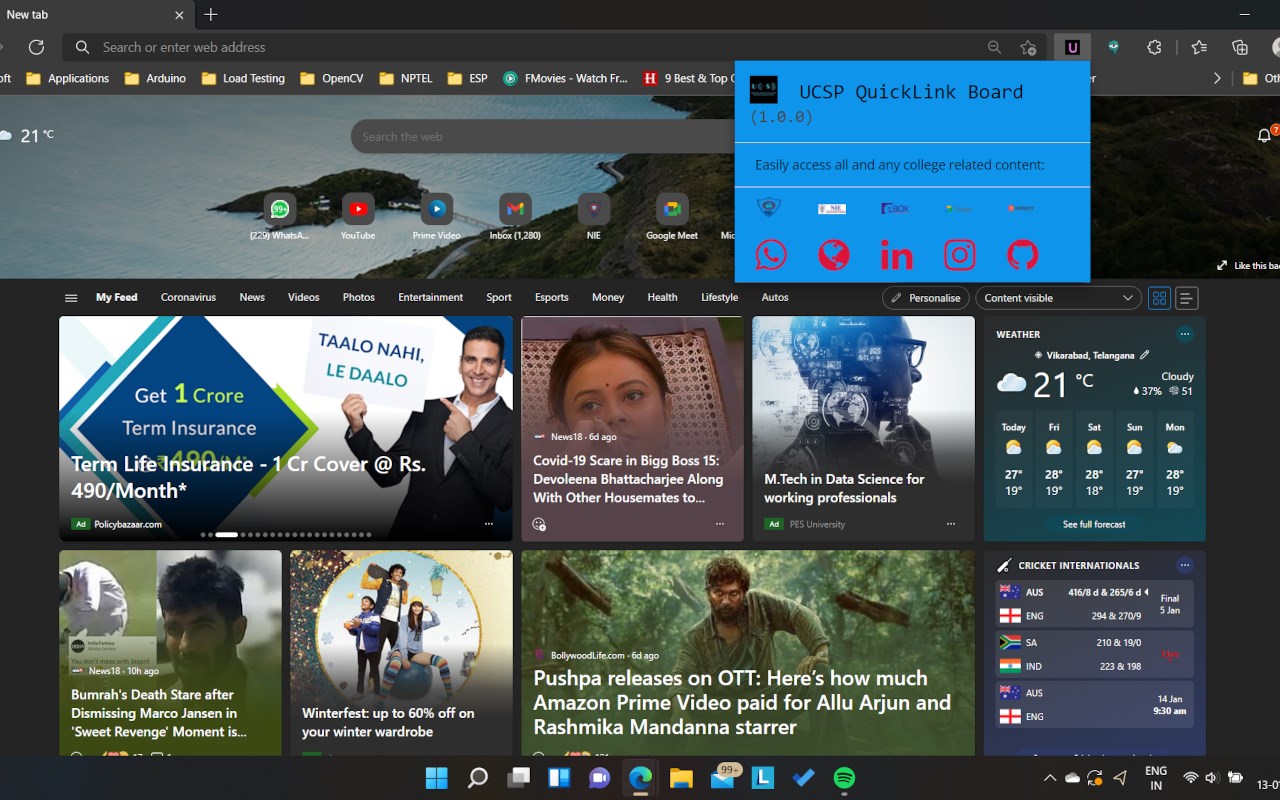This screenshot has width=1280, height=800.
Task: Select the Esports feed tab
Action: point(551,297)
